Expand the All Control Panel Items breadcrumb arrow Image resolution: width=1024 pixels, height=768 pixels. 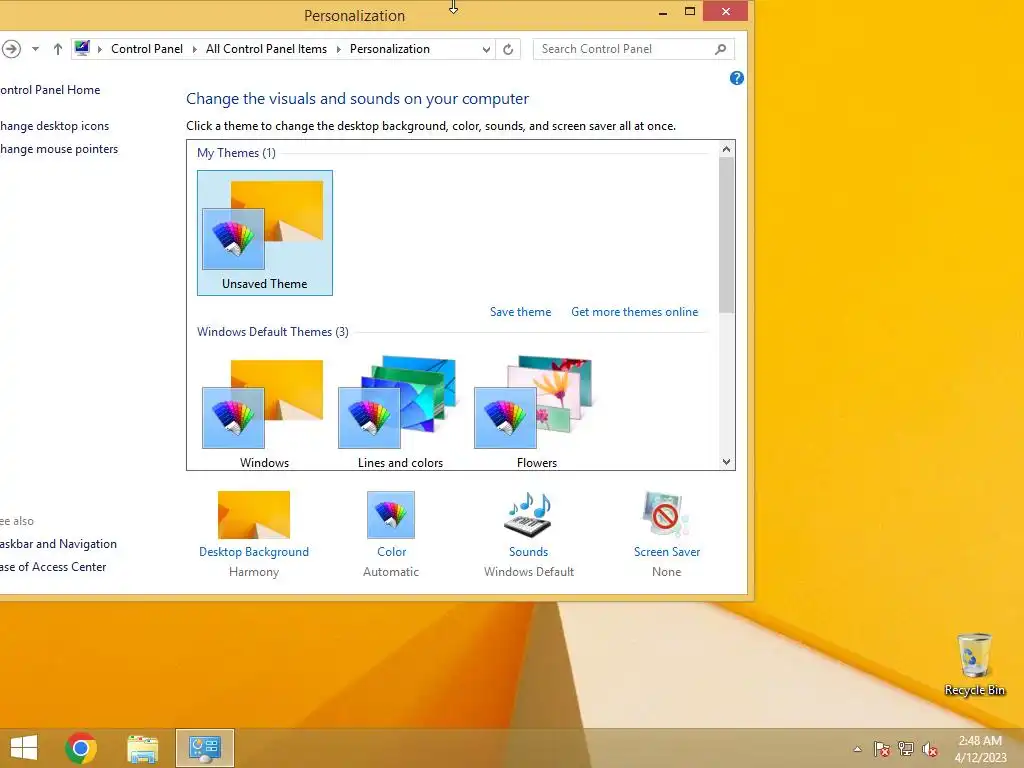pos(338,49)
